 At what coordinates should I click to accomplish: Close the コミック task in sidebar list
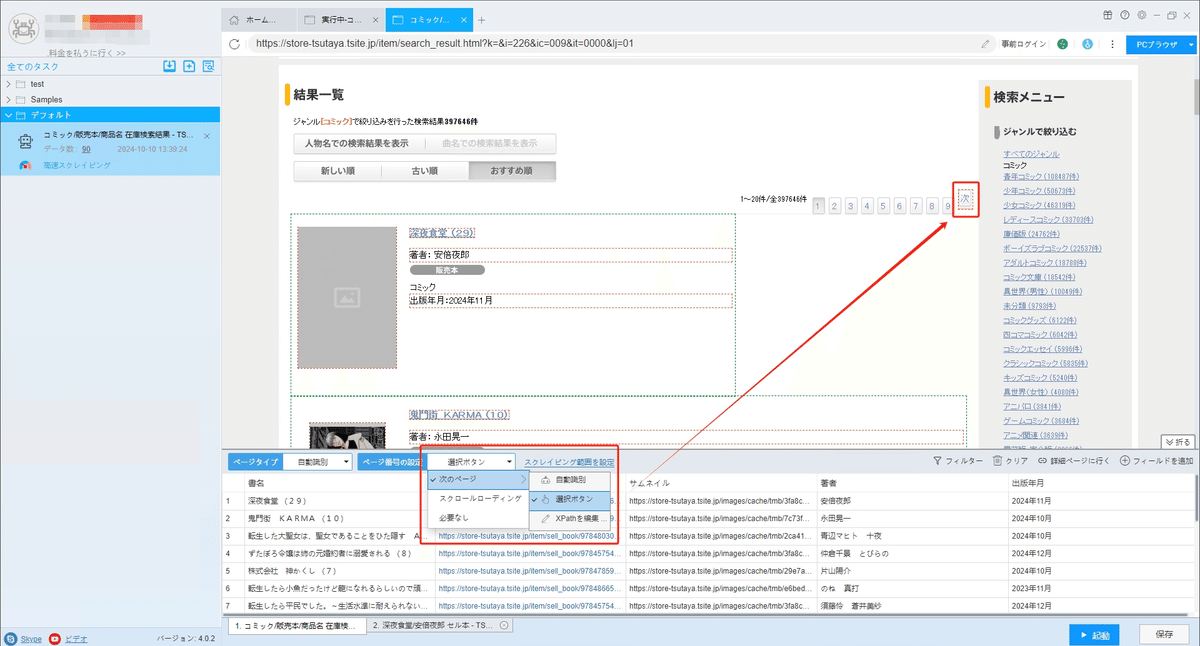point(207,135)
